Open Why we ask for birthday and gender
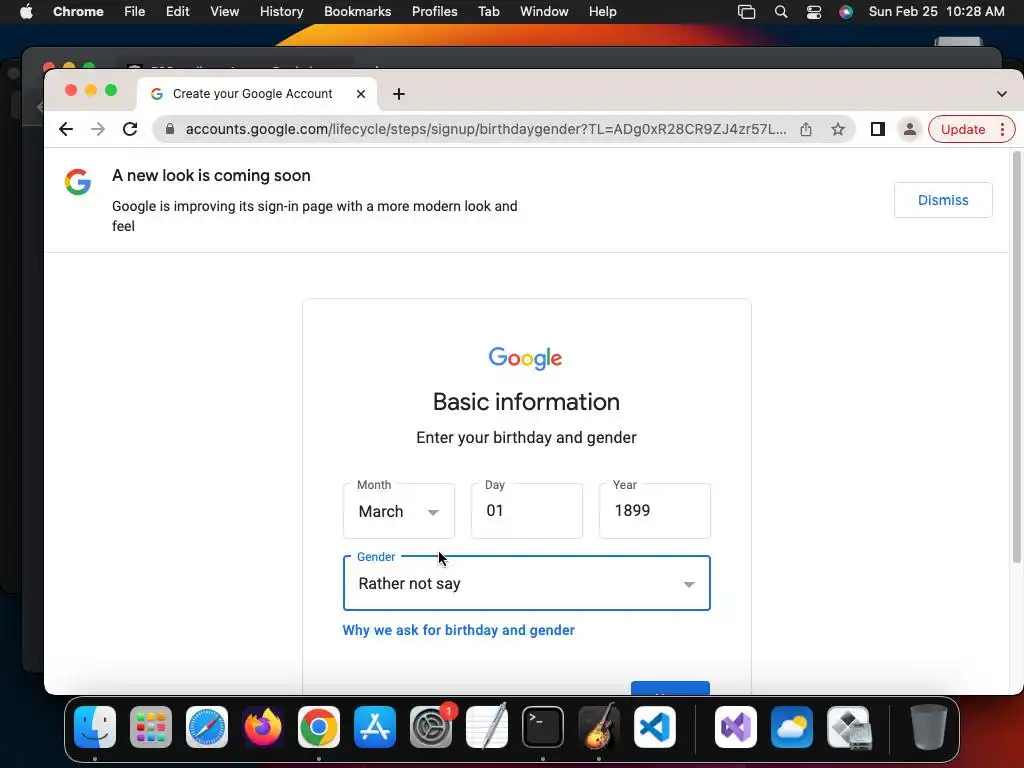The height and width of the screenshot is (768, 1024). (458, 630)
